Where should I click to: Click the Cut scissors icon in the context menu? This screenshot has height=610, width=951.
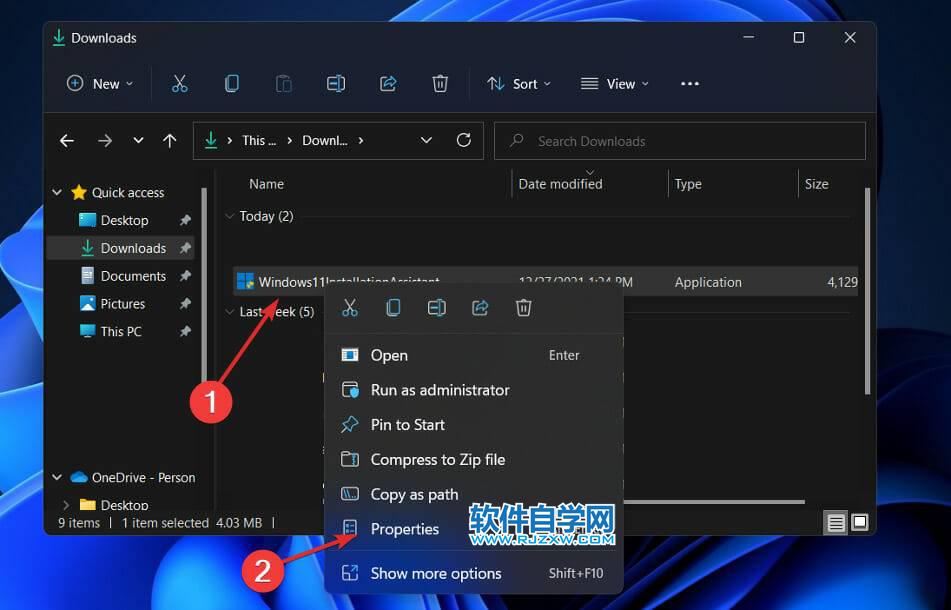click(x=350, y=308)
